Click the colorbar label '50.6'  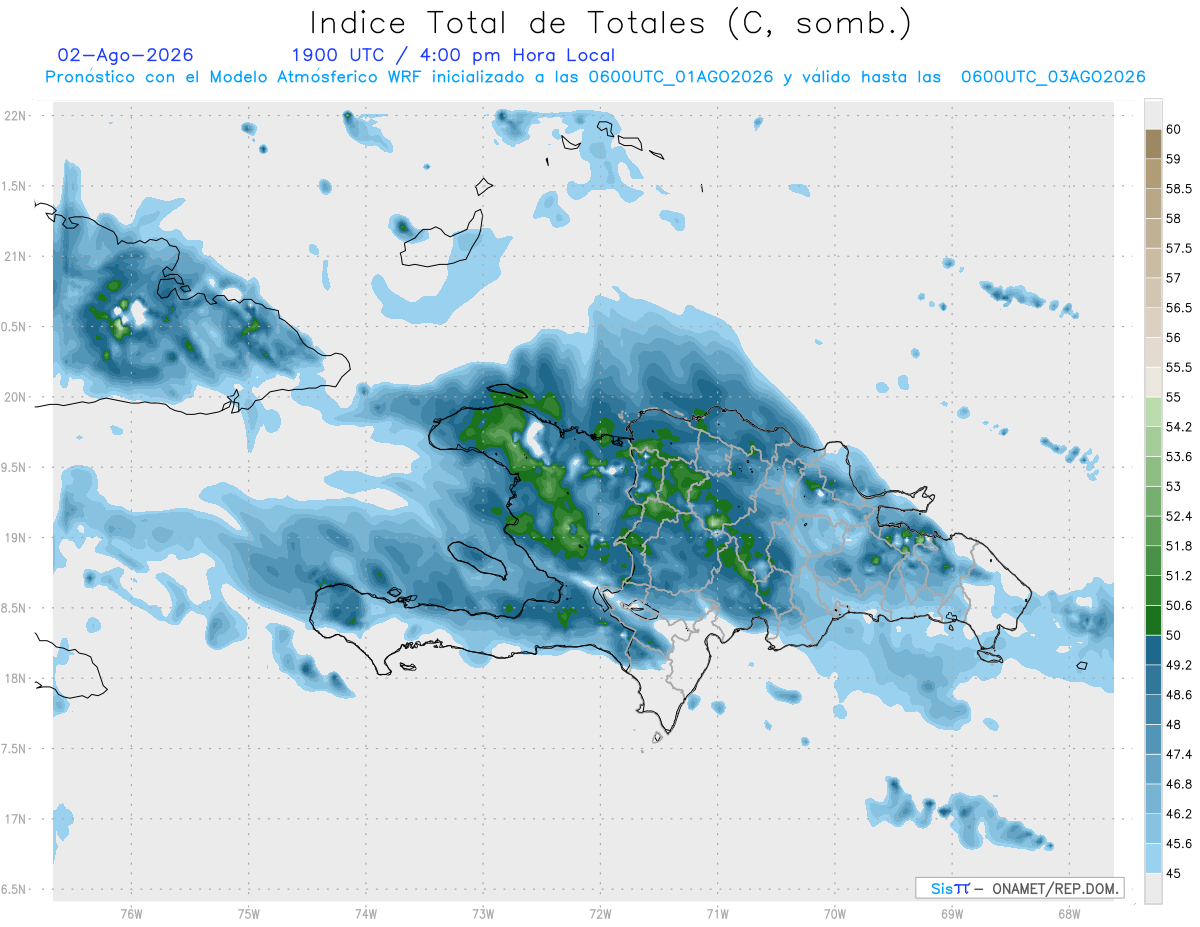(1180, 605)
